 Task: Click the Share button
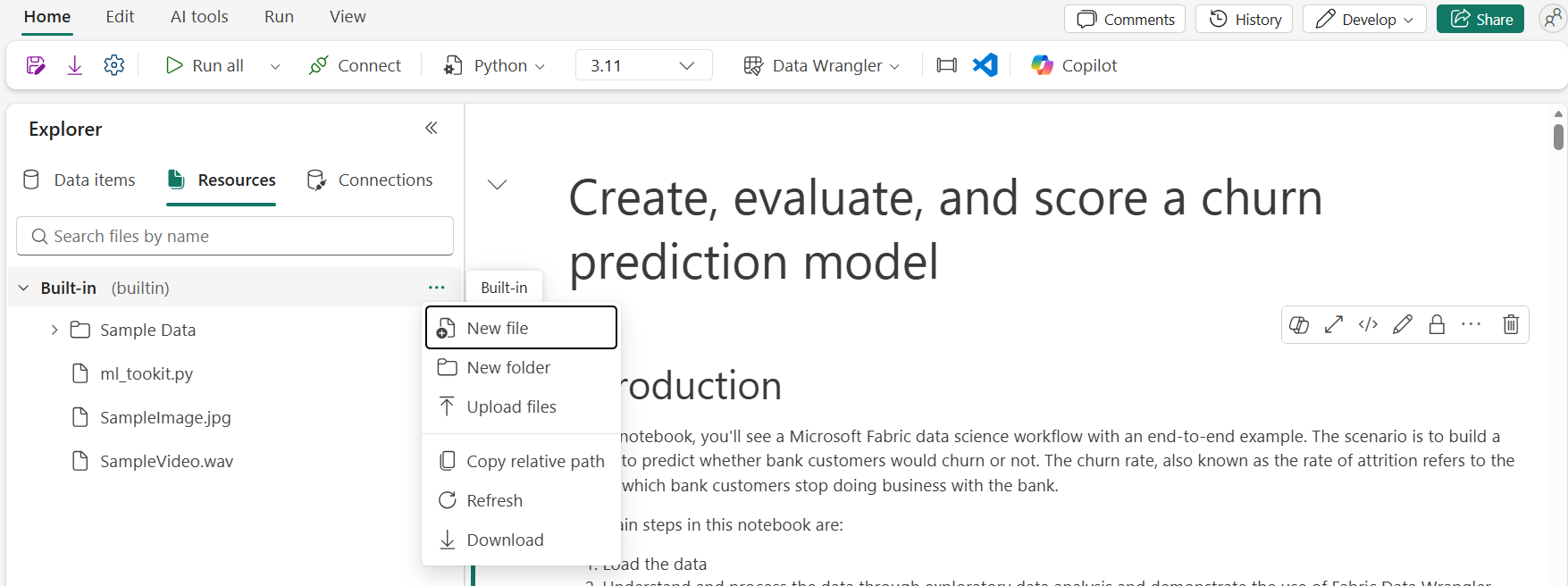[1480, 18]
